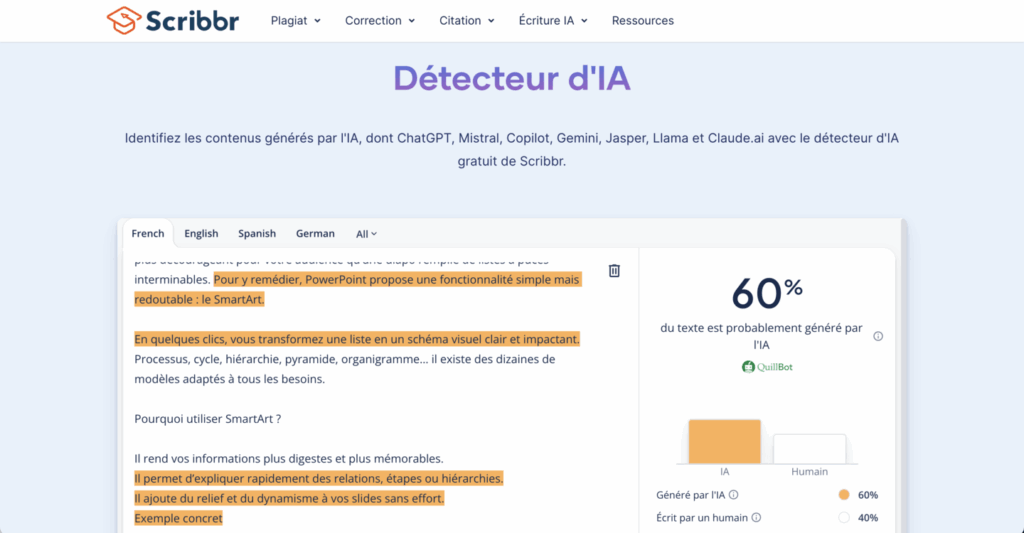Click the QuillBot logo
The image size is (1024, 533).
click(767, 367)
